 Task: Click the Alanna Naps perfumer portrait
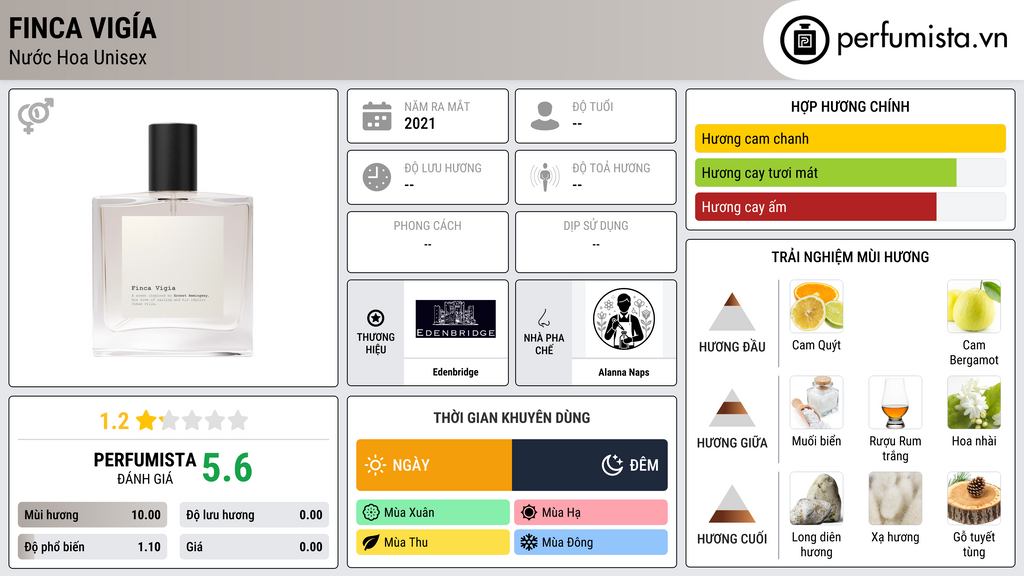coord(624,319)
